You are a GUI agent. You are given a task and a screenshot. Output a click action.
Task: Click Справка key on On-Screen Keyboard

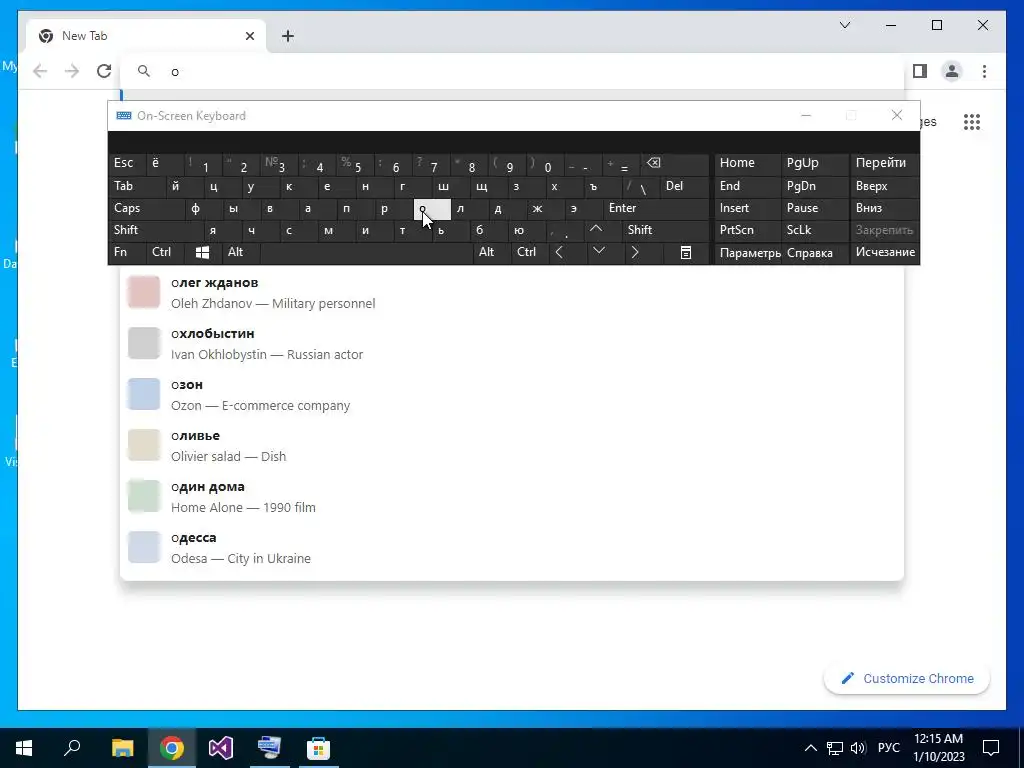coord(816,253)
